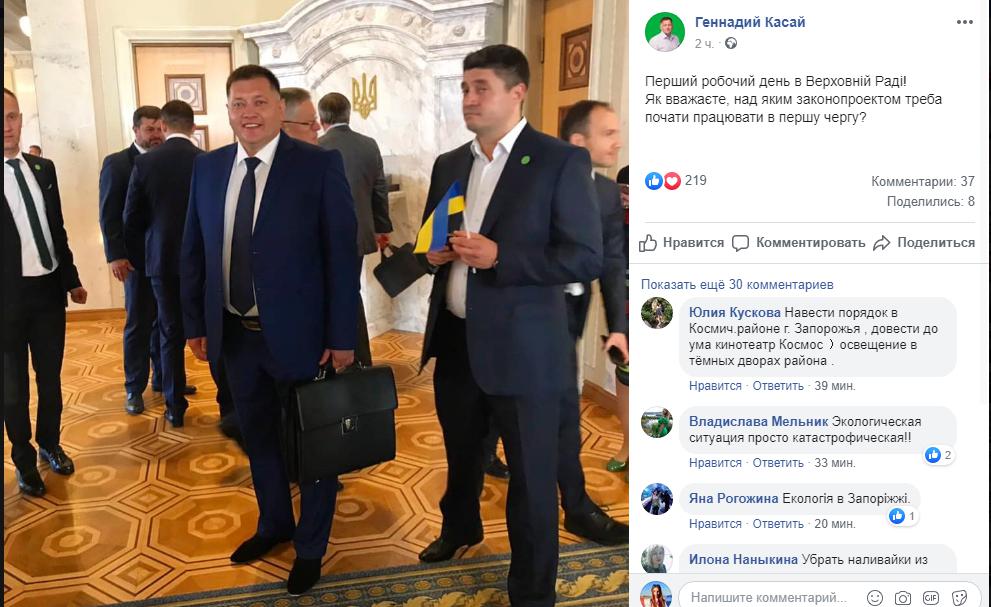
Task: Like the post with Нравится button
Action: (681, 243)
